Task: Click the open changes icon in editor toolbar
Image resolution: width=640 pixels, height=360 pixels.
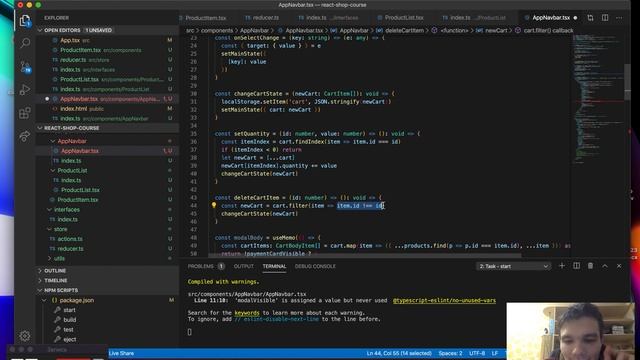Action: coord(590,18)
